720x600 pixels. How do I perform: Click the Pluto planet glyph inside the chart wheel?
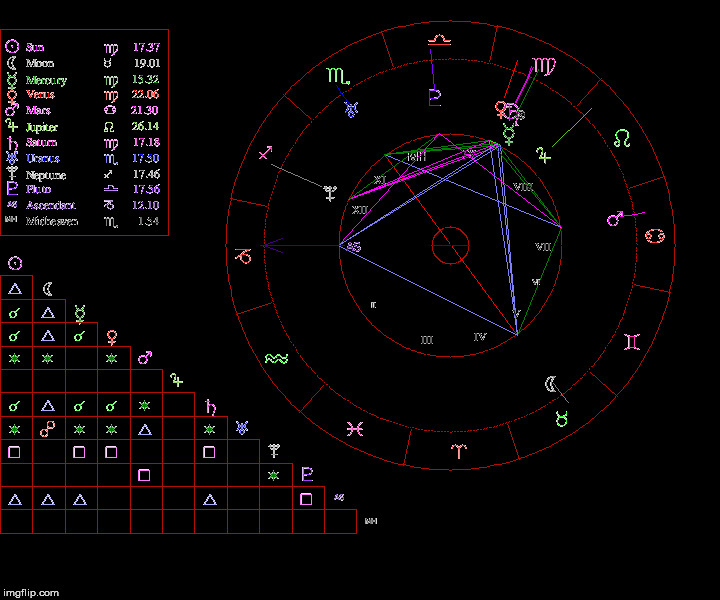point(434,97)
